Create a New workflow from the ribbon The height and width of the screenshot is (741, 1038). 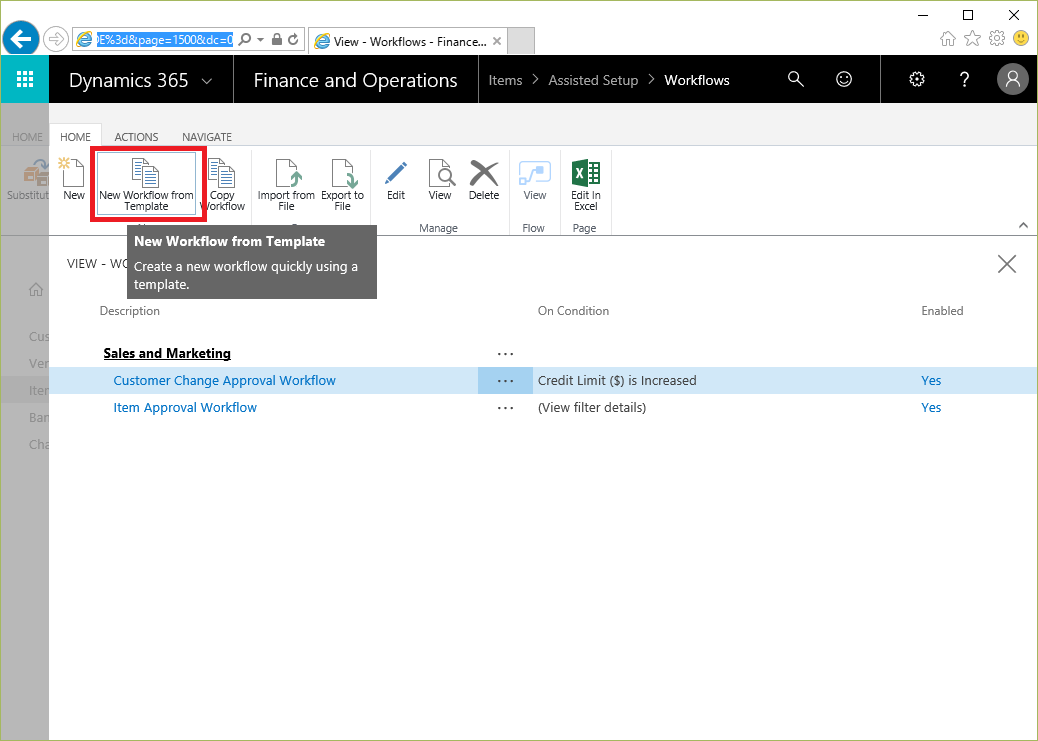pos(73,179)
